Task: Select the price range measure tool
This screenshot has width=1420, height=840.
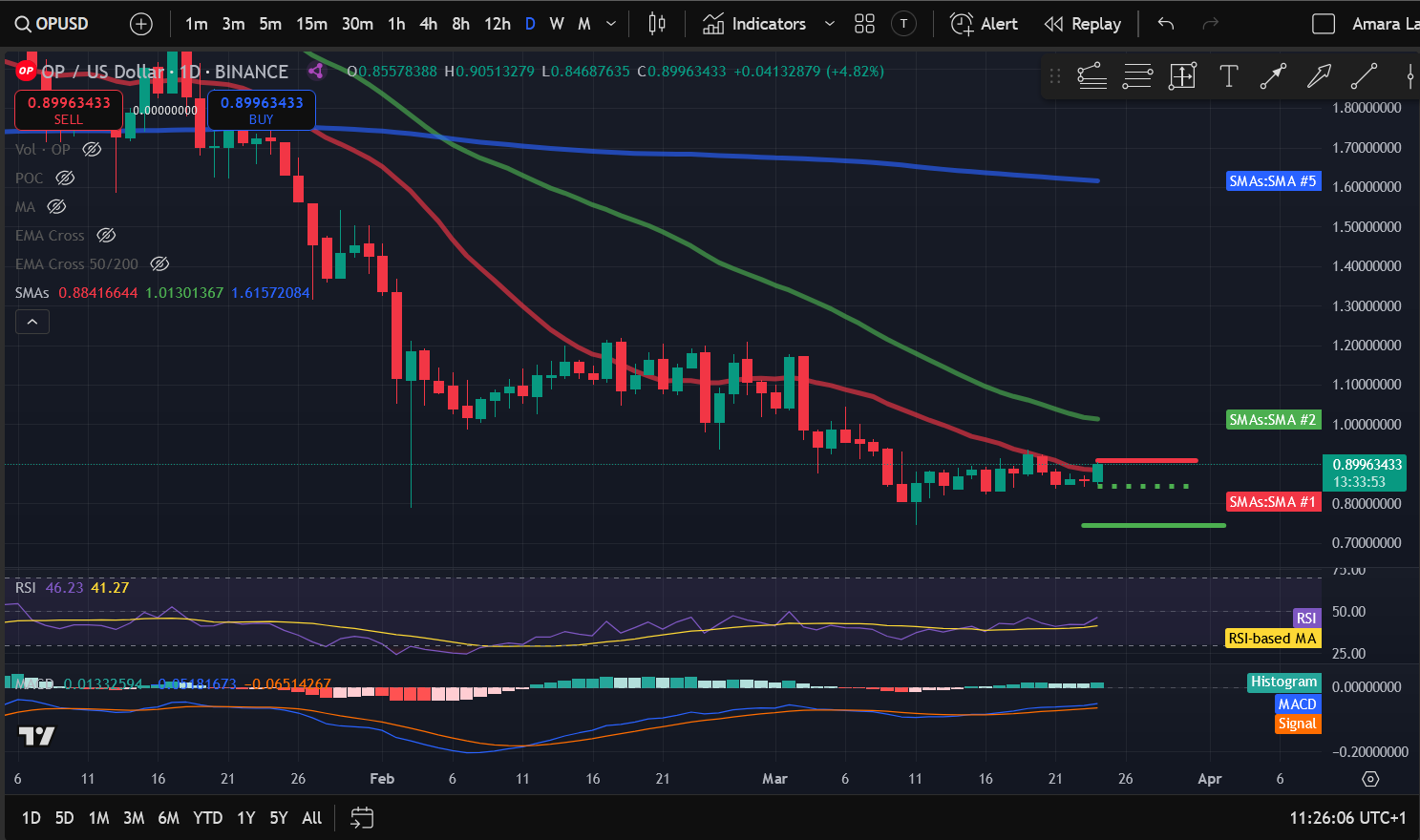Action: (x=1182, y=75)
